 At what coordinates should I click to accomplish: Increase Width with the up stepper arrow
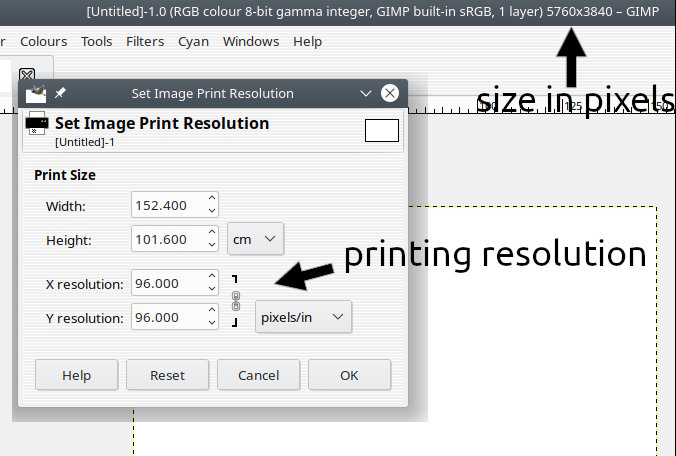[212, 198]
